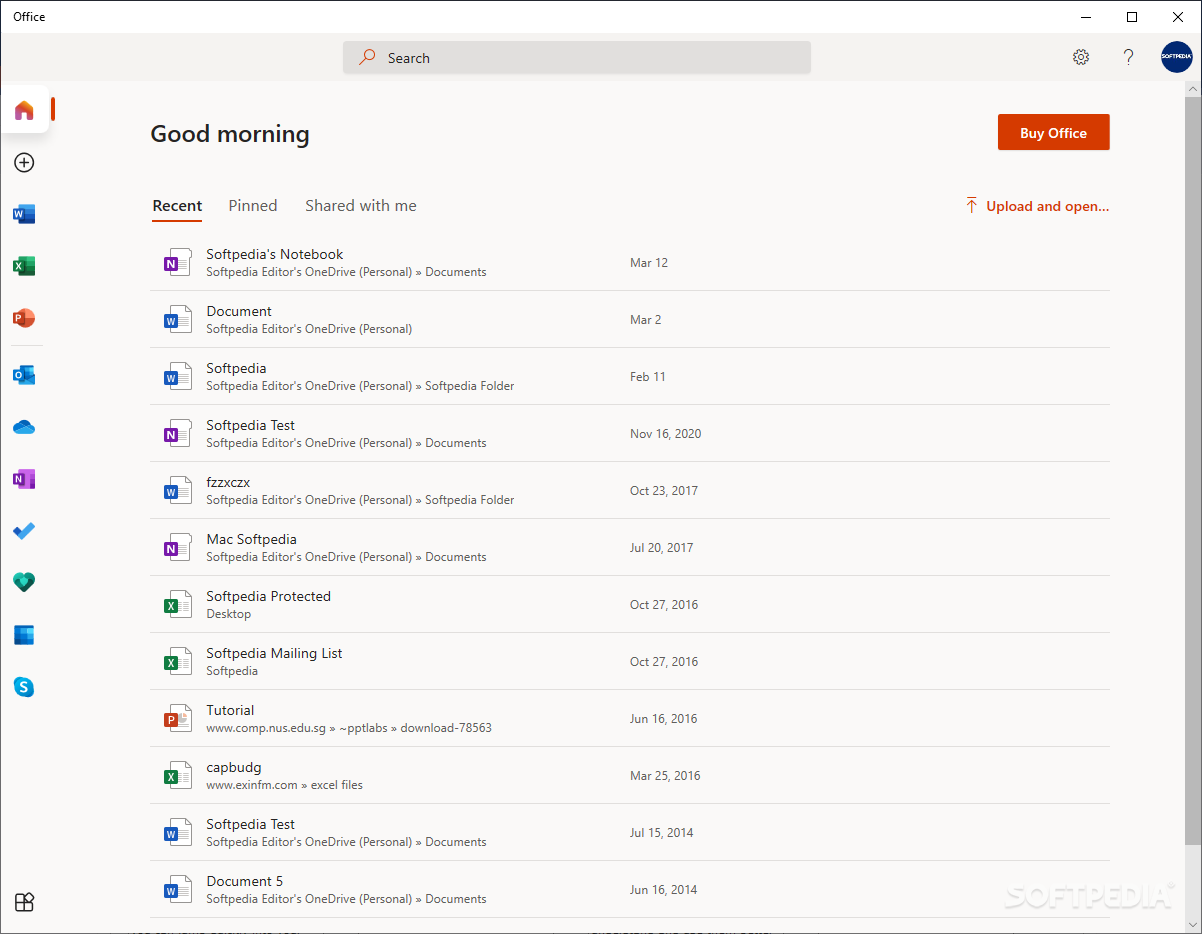Click the date Oct 23, 2017
The image size is (1202, 934).
tap(664, 491)
